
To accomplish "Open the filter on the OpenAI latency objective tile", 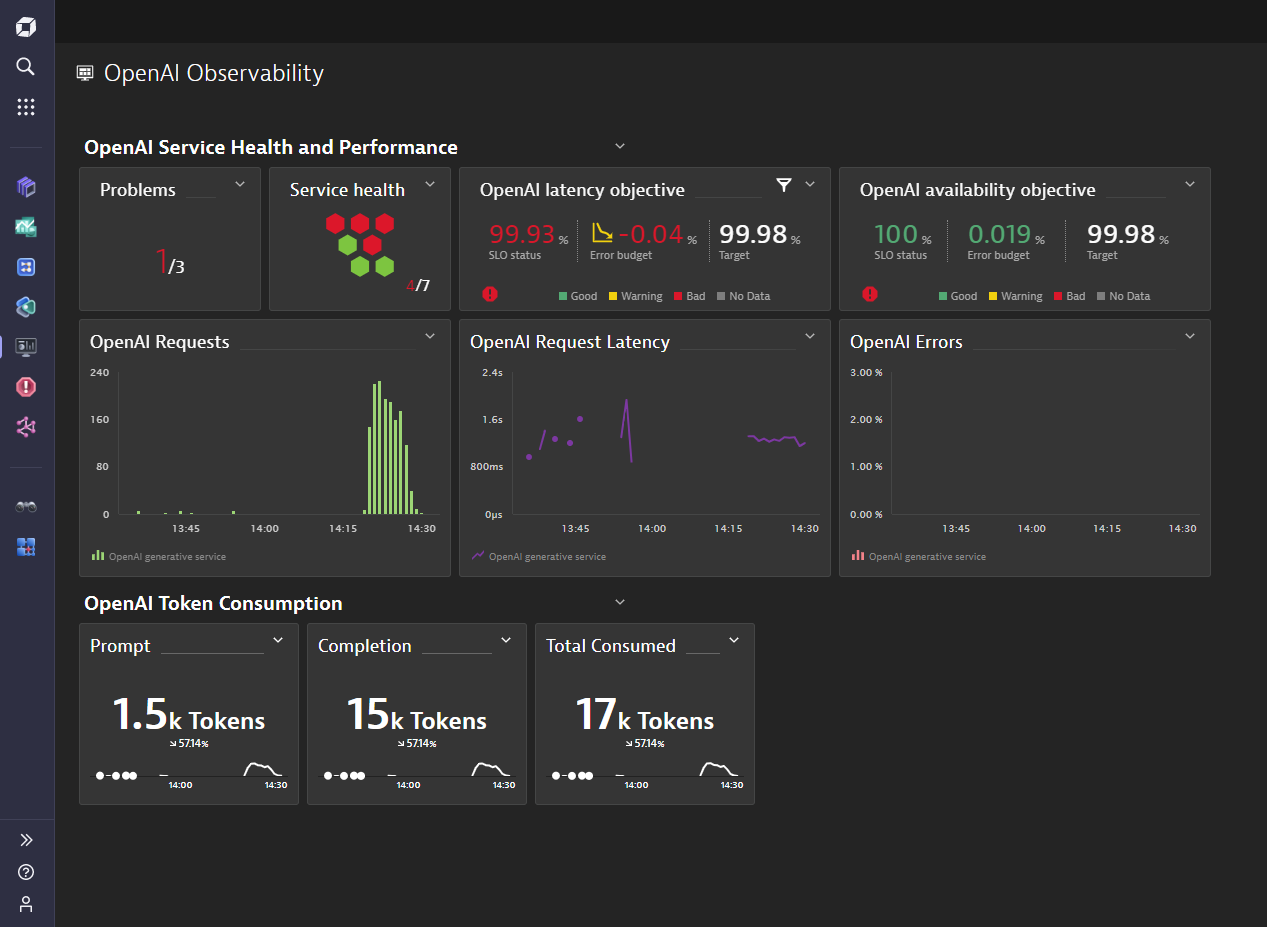I will (x=784, y=185).
